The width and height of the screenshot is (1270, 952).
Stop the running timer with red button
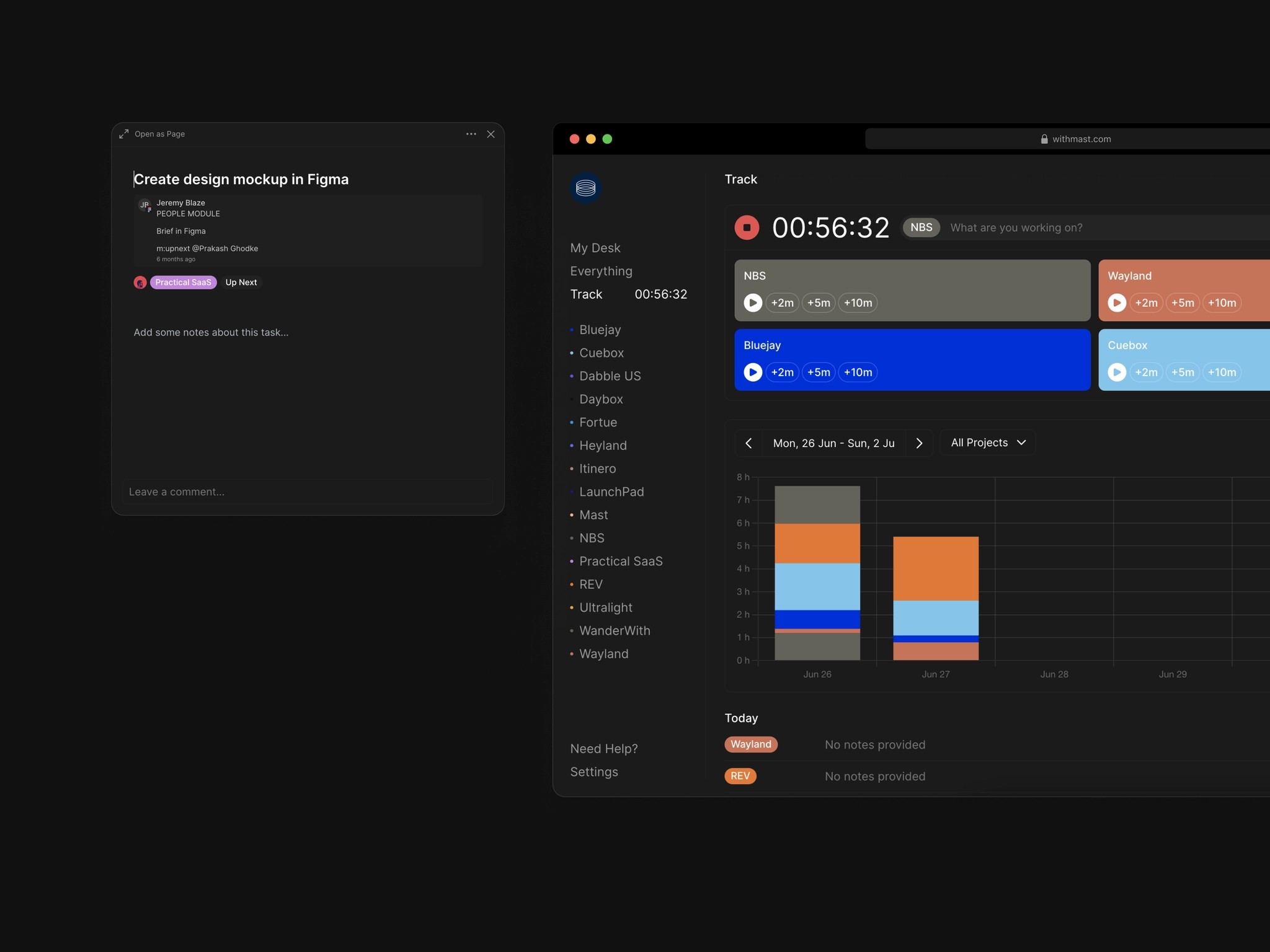point(747,227)
